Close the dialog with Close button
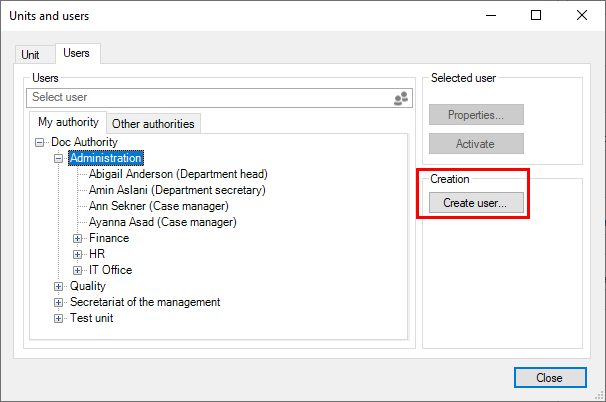The width and height of the screenshot is (606, 402). pyautogui.click(x=550, y=378)
